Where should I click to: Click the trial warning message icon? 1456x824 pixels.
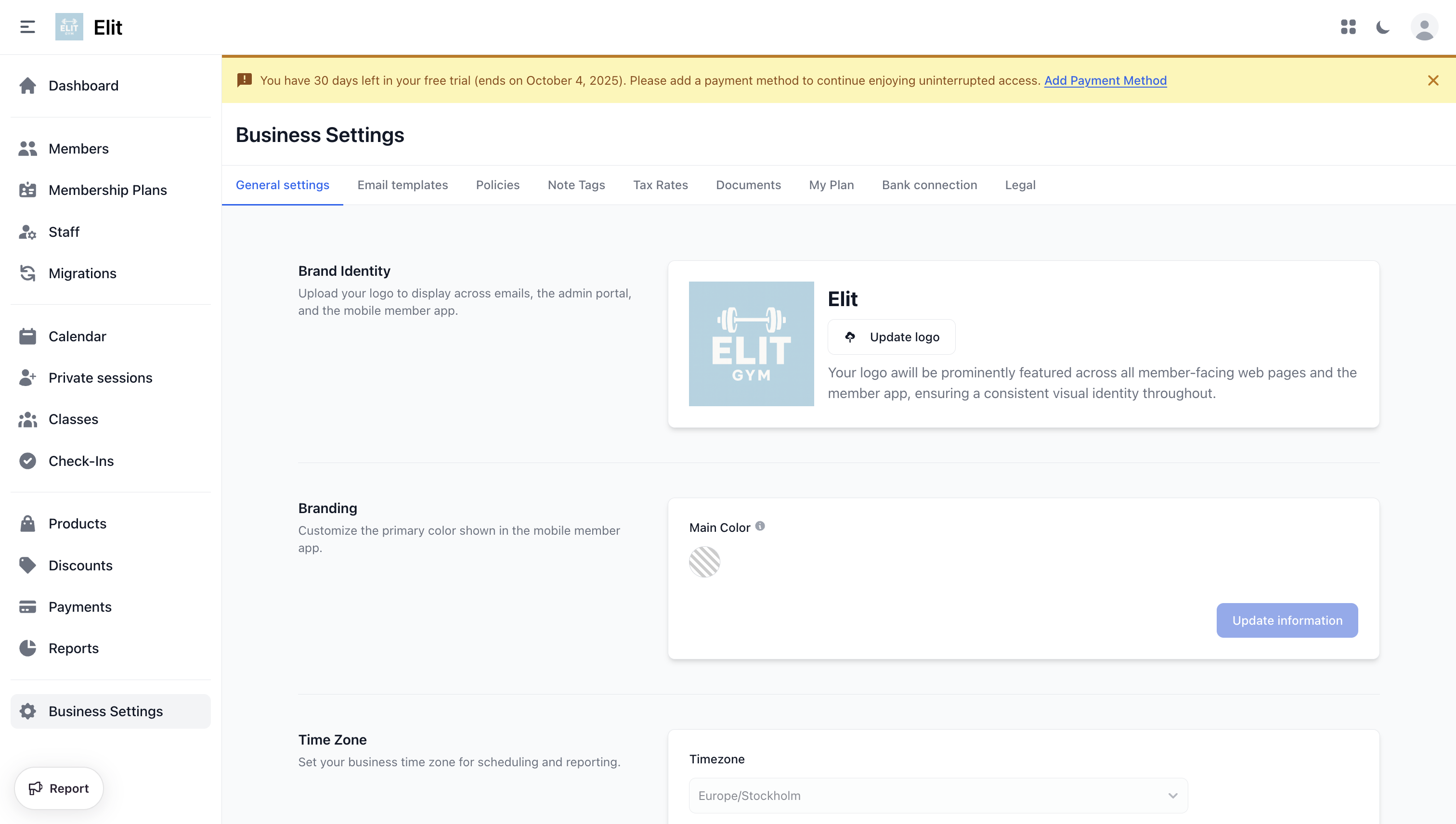(x=245, y=80)
